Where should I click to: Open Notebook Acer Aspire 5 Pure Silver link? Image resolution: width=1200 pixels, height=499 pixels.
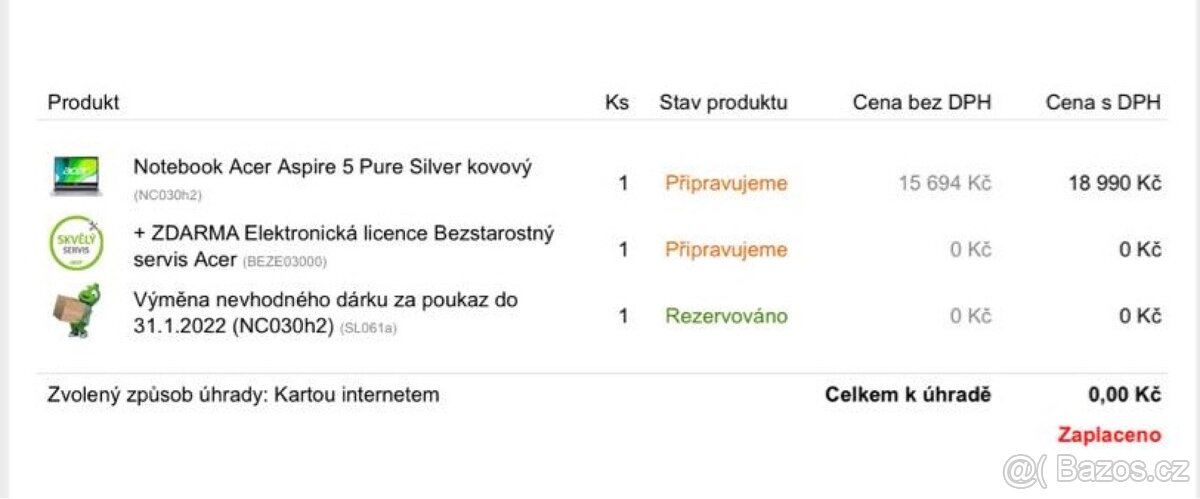[x=333, y=167]
